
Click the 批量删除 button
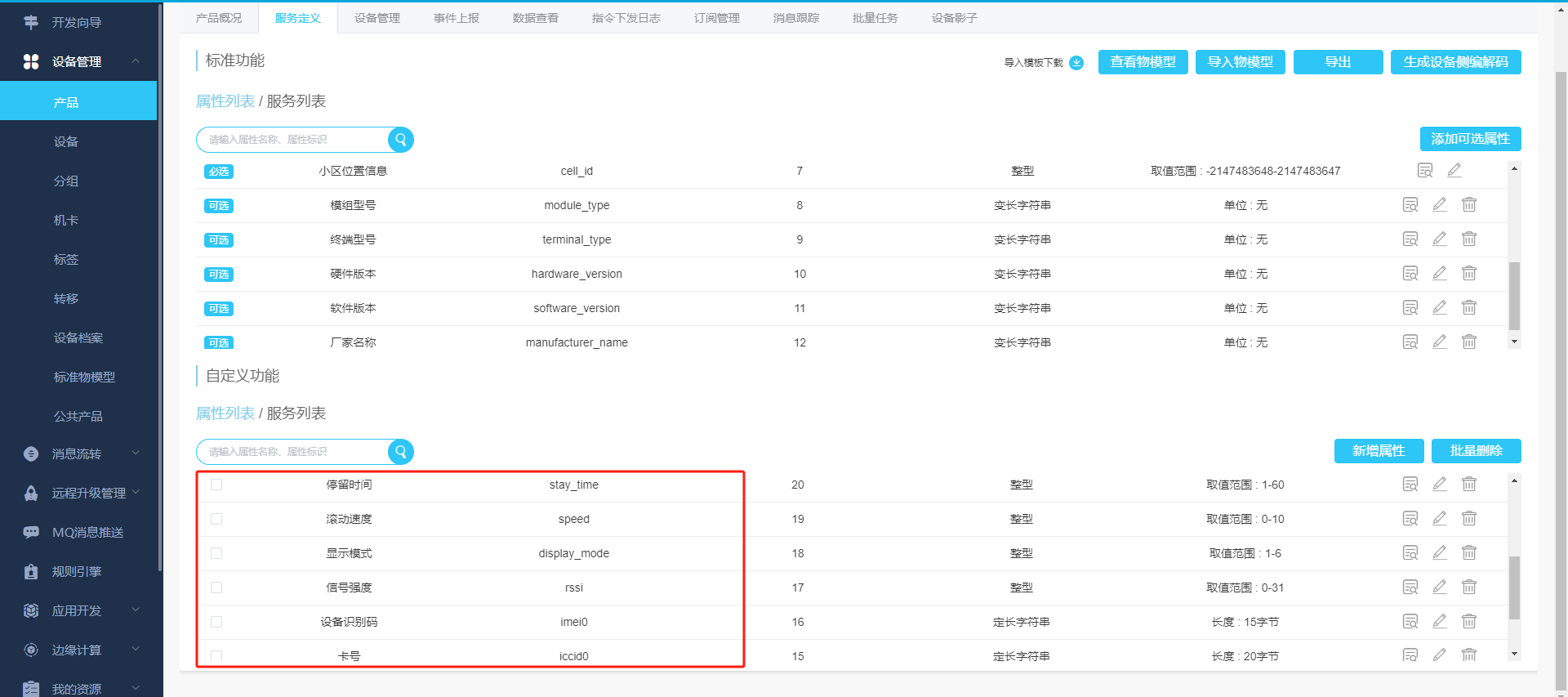coord(1477,451)
